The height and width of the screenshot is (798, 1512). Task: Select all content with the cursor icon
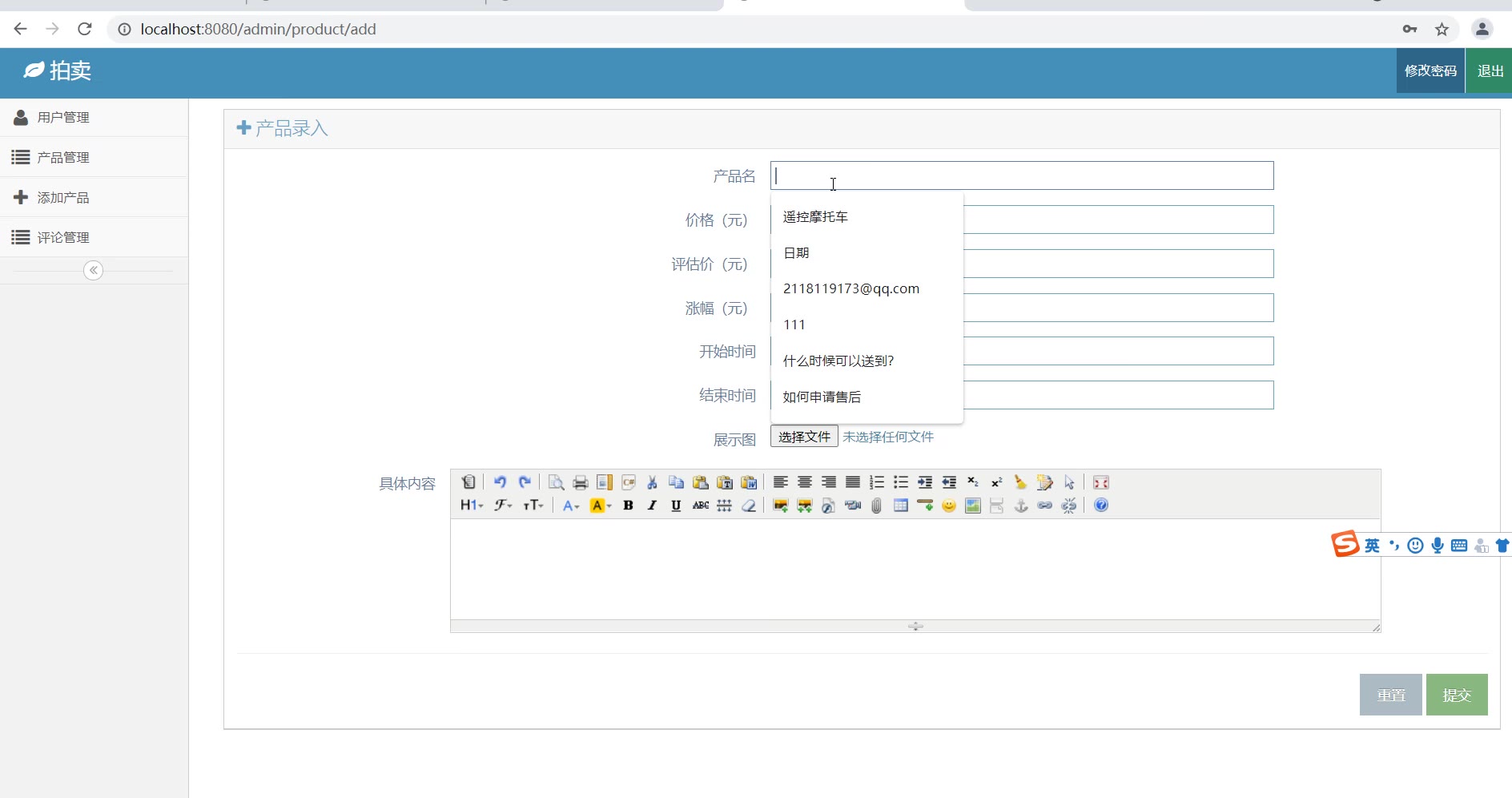point(1069,482)
